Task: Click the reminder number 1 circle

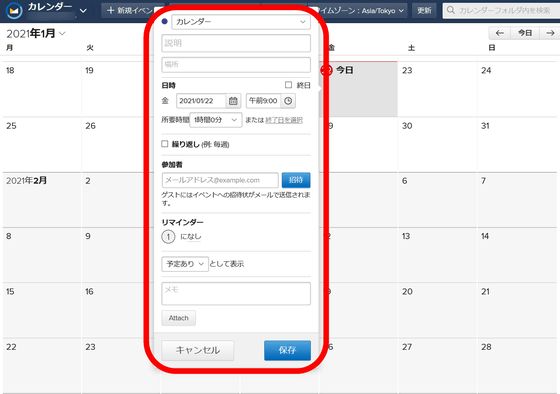Action: coord(168,236)
